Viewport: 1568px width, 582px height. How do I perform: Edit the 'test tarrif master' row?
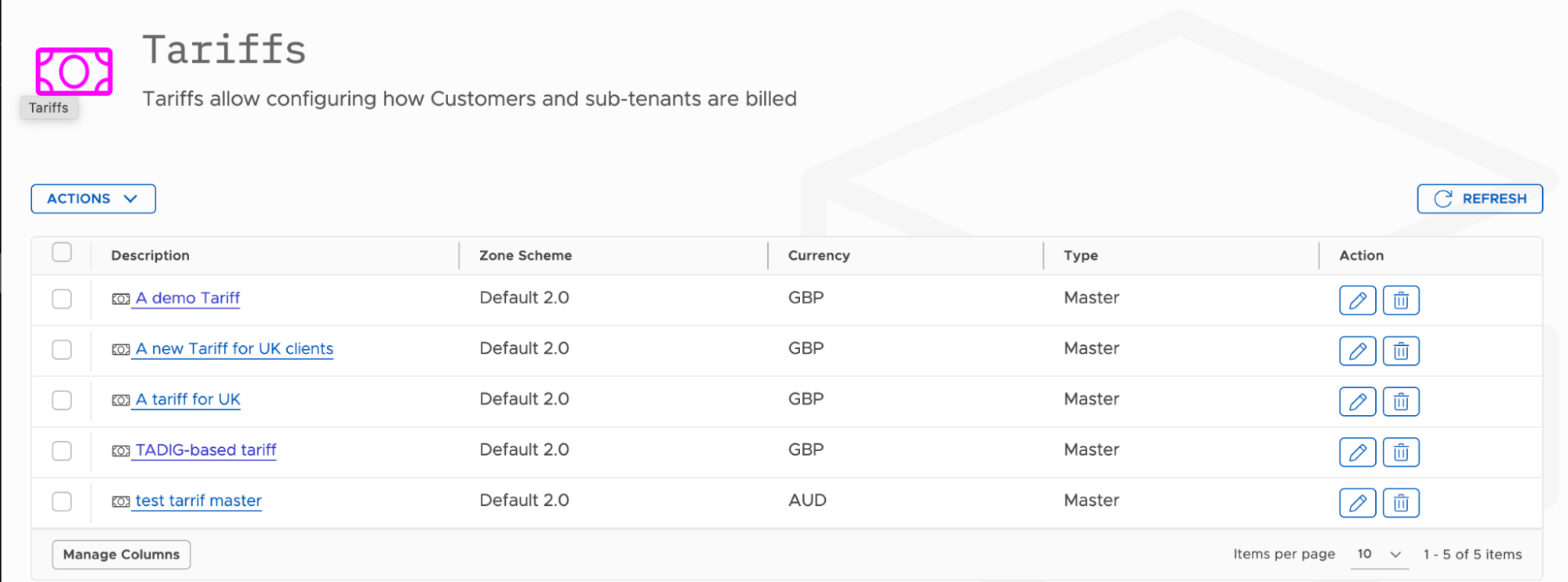[x=1357, y=503]
